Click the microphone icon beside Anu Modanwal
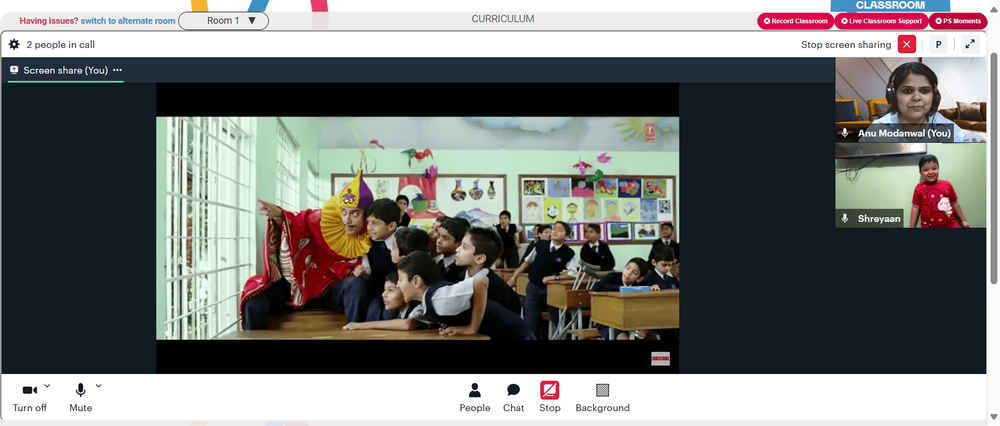This screenshot has width=1000, height=426. [845, 133]
